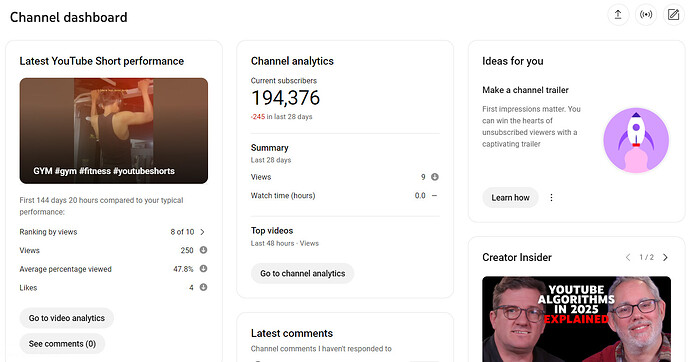The image size is (690, 362).
Task: Click the go live broadcast icon
Action: click(646, 15)
